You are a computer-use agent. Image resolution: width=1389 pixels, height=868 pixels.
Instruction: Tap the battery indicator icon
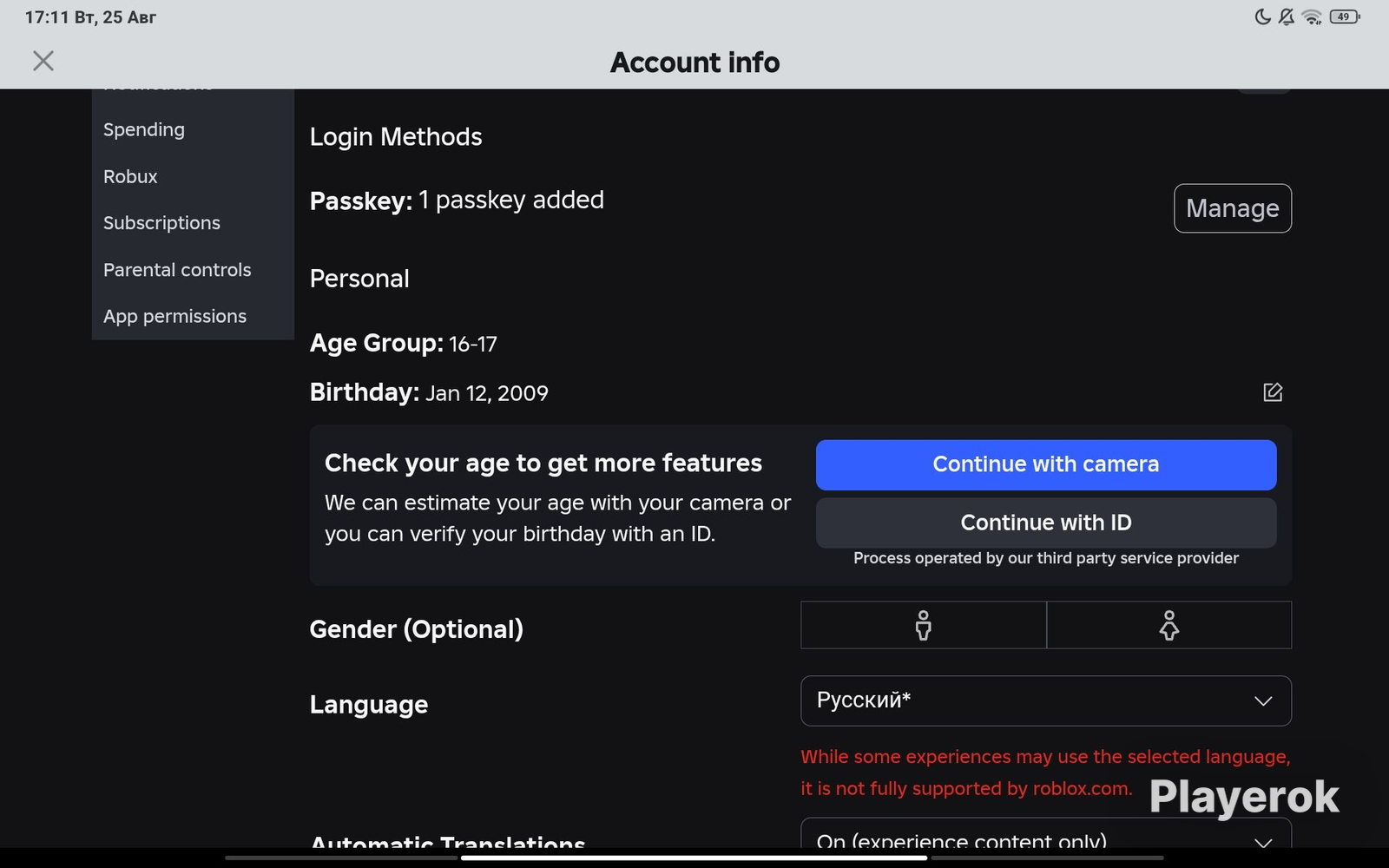click(1345, 16)
